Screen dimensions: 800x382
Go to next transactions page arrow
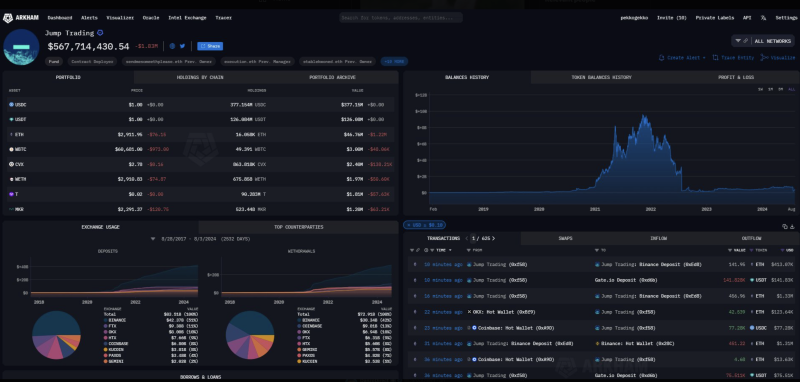click(x=493, y=238)
